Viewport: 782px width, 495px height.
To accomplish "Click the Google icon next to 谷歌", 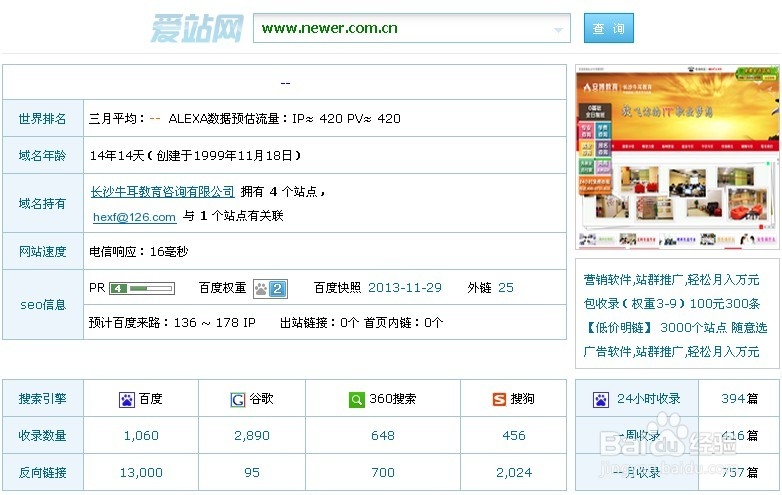I will coord(237,399).
